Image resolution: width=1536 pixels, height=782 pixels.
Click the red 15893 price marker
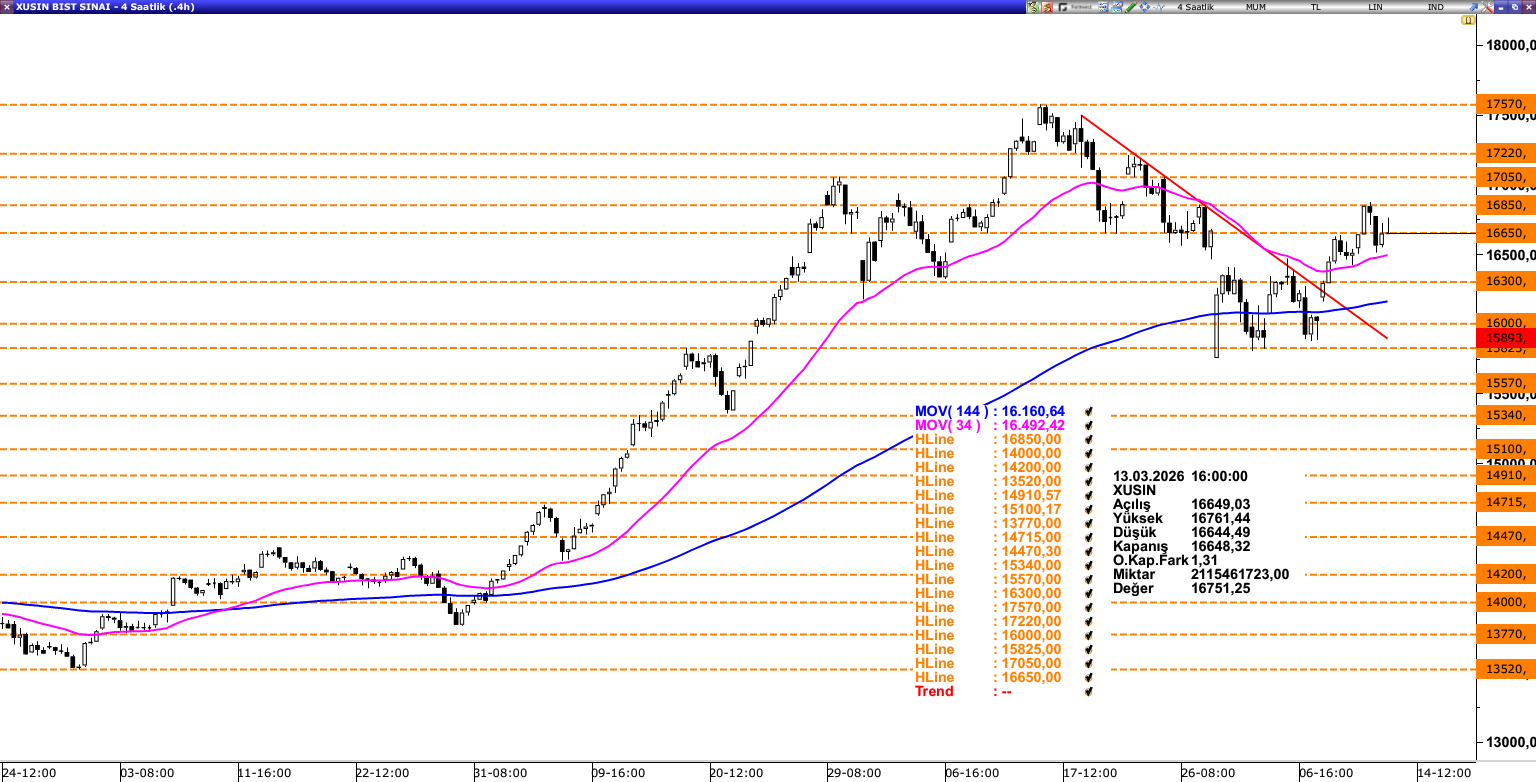pos(1505,338)
